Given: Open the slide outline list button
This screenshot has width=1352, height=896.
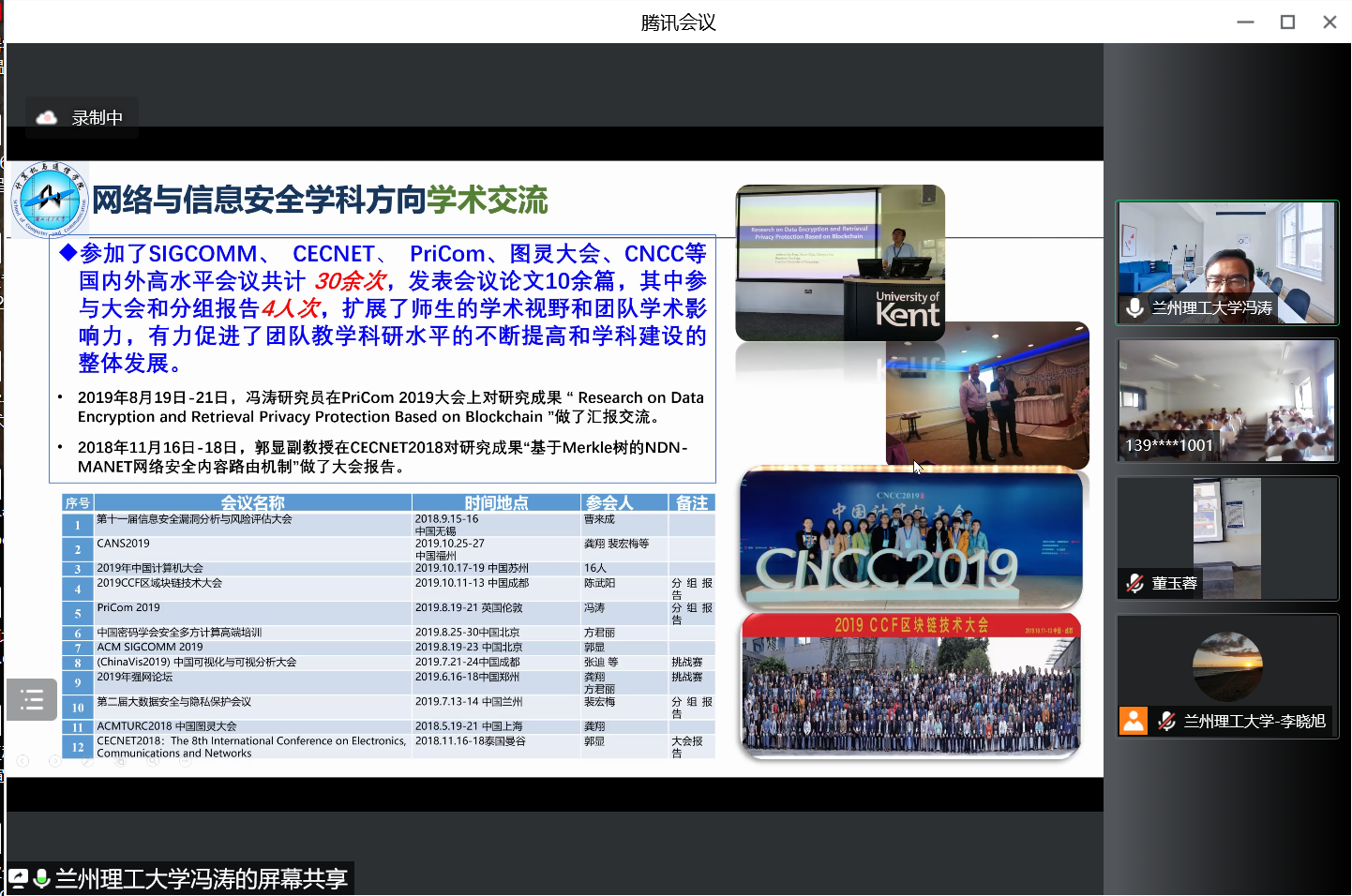Looking at the screenshot, I should point(32,699).
